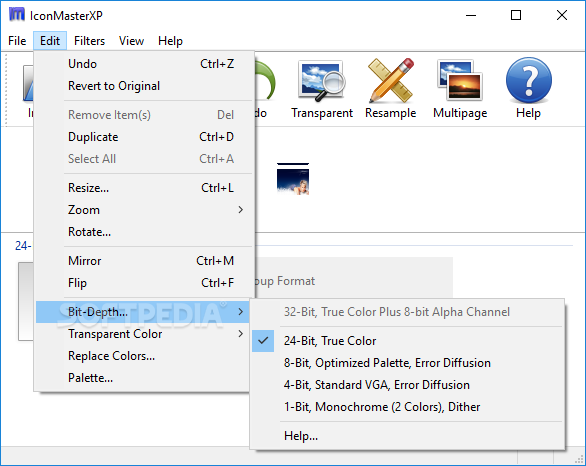Open the View menu
Screen dimensions: 586x466
point(131,41)
